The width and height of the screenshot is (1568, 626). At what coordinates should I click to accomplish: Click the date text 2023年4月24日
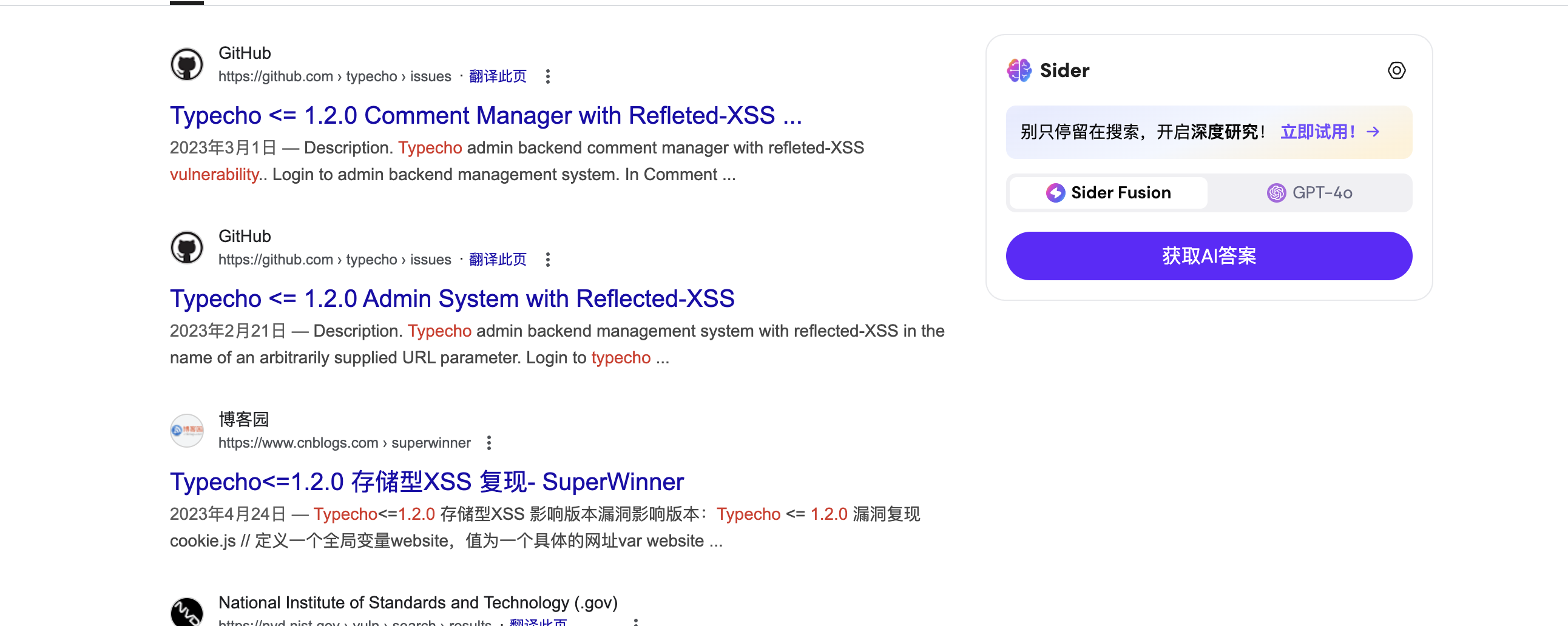pos(228,514)
